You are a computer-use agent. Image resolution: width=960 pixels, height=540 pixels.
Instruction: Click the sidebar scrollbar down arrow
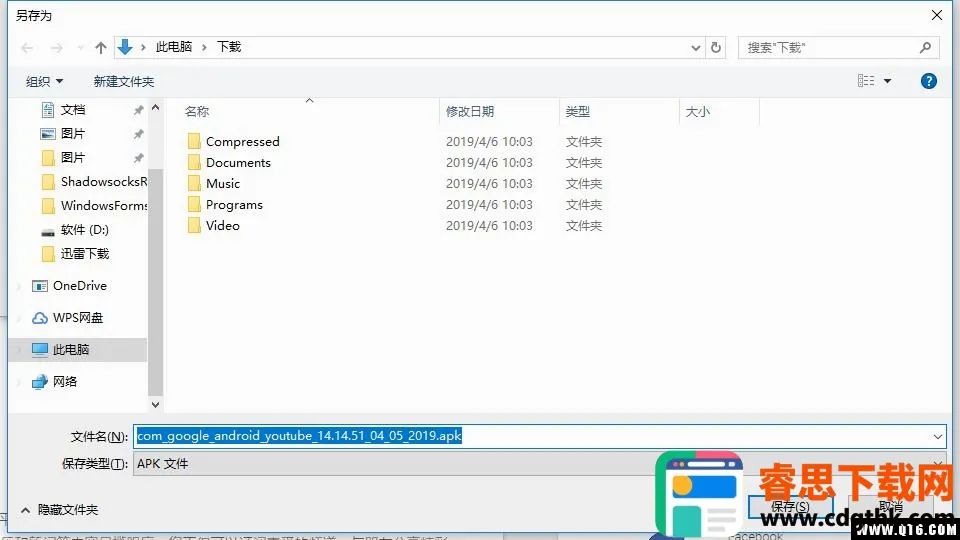156,405
